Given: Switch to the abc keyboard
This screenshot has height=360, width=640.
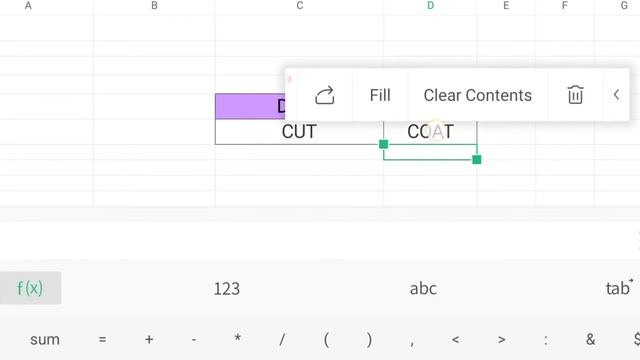Looking at the screenshot, I should [x=423, y=289].
